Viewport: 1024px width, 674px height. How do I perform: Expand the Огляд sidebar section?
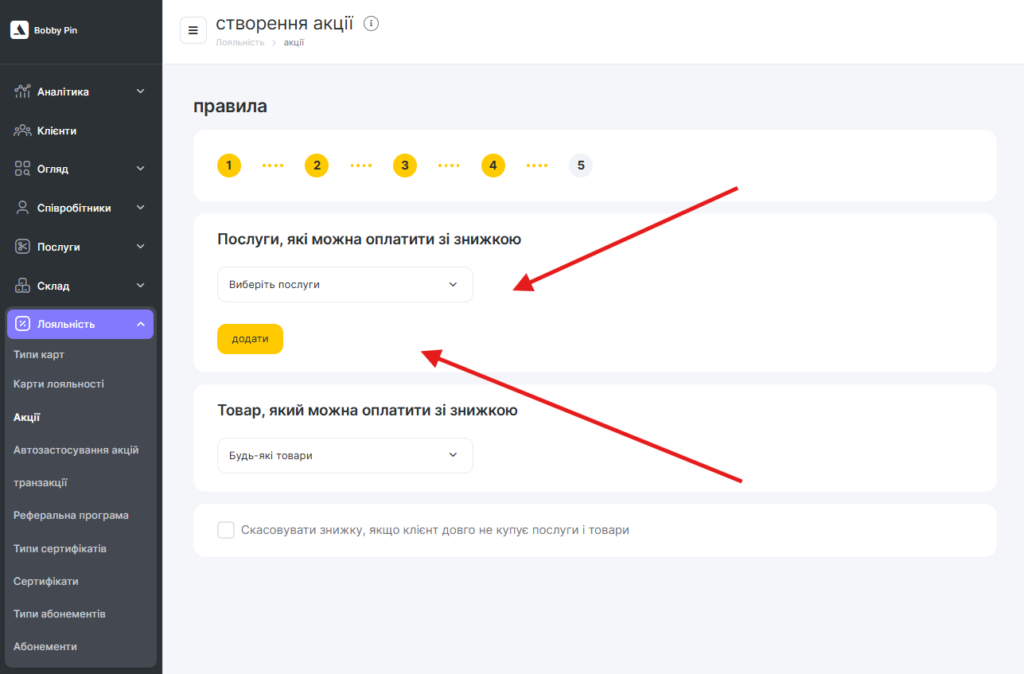click(x=140, y=169)
